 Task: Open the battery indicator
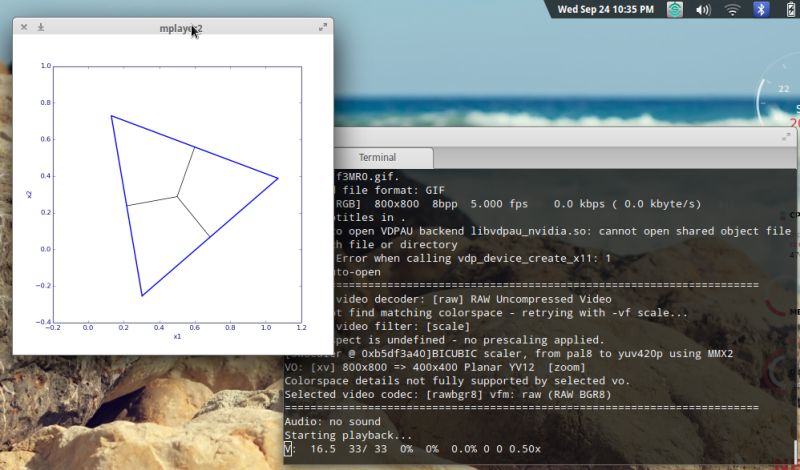791,9
